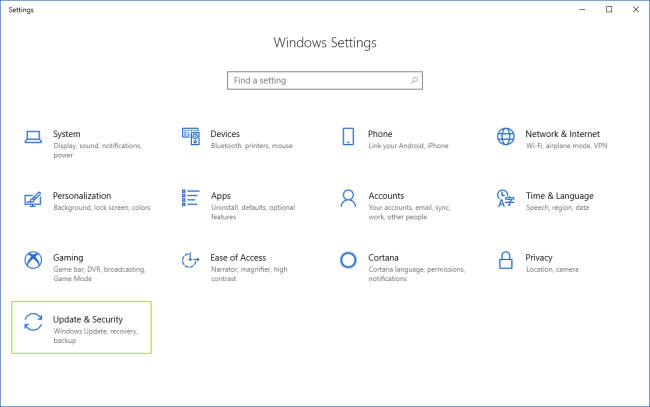Select the Network & Internet globe icon
Viewport: 650px width, 407px height.
505,136
